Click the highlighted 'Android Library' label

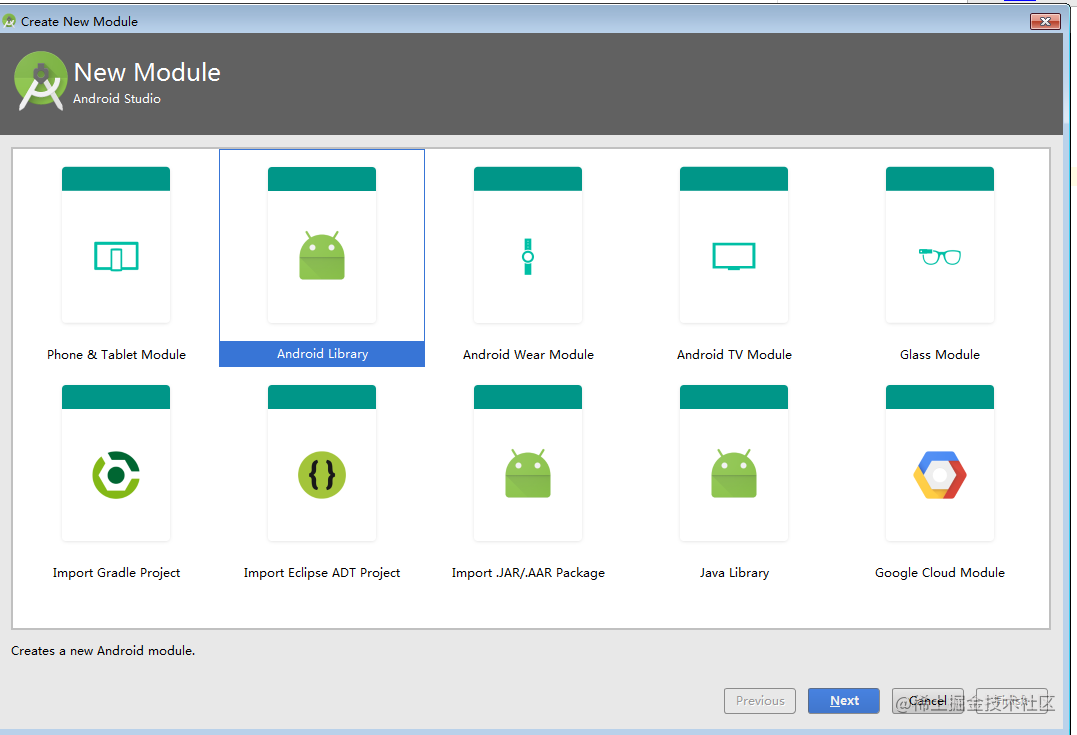(322, 354)
